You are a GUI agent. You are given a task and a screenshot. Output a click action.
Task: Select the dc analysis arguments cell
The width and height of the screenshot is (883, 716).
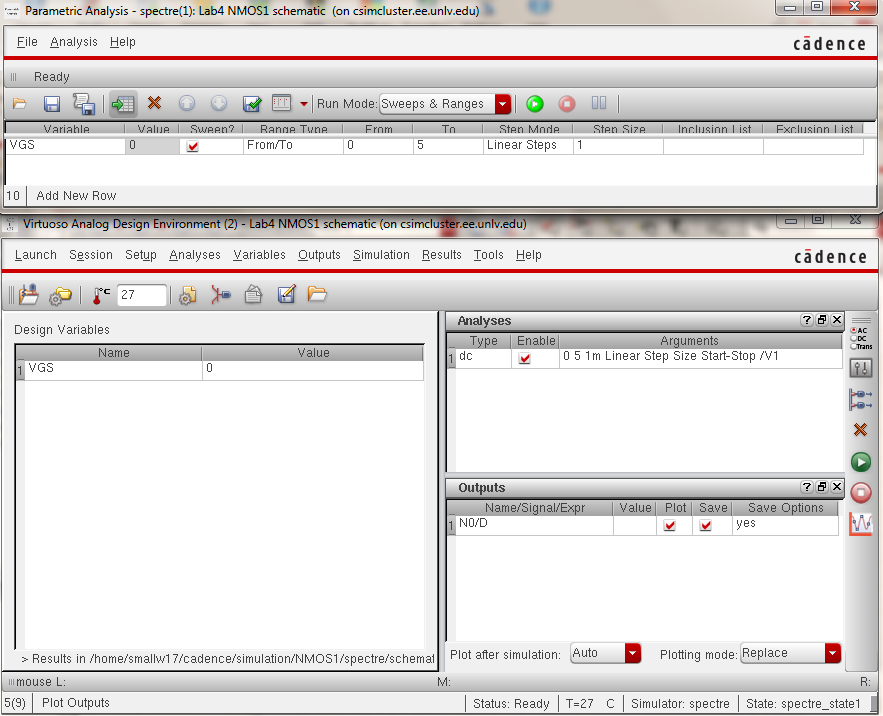701,357
